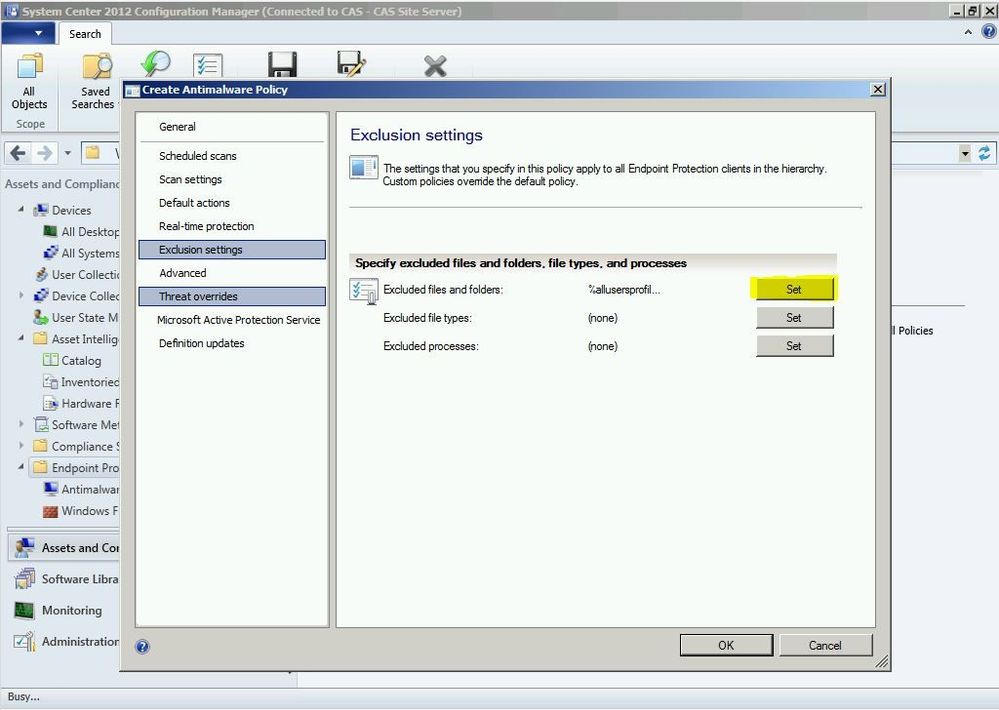The width and height of the screenshot is (999, 710).
Task: Collapse the Endpoint Protection tree node
Action: tap(21, 467)
